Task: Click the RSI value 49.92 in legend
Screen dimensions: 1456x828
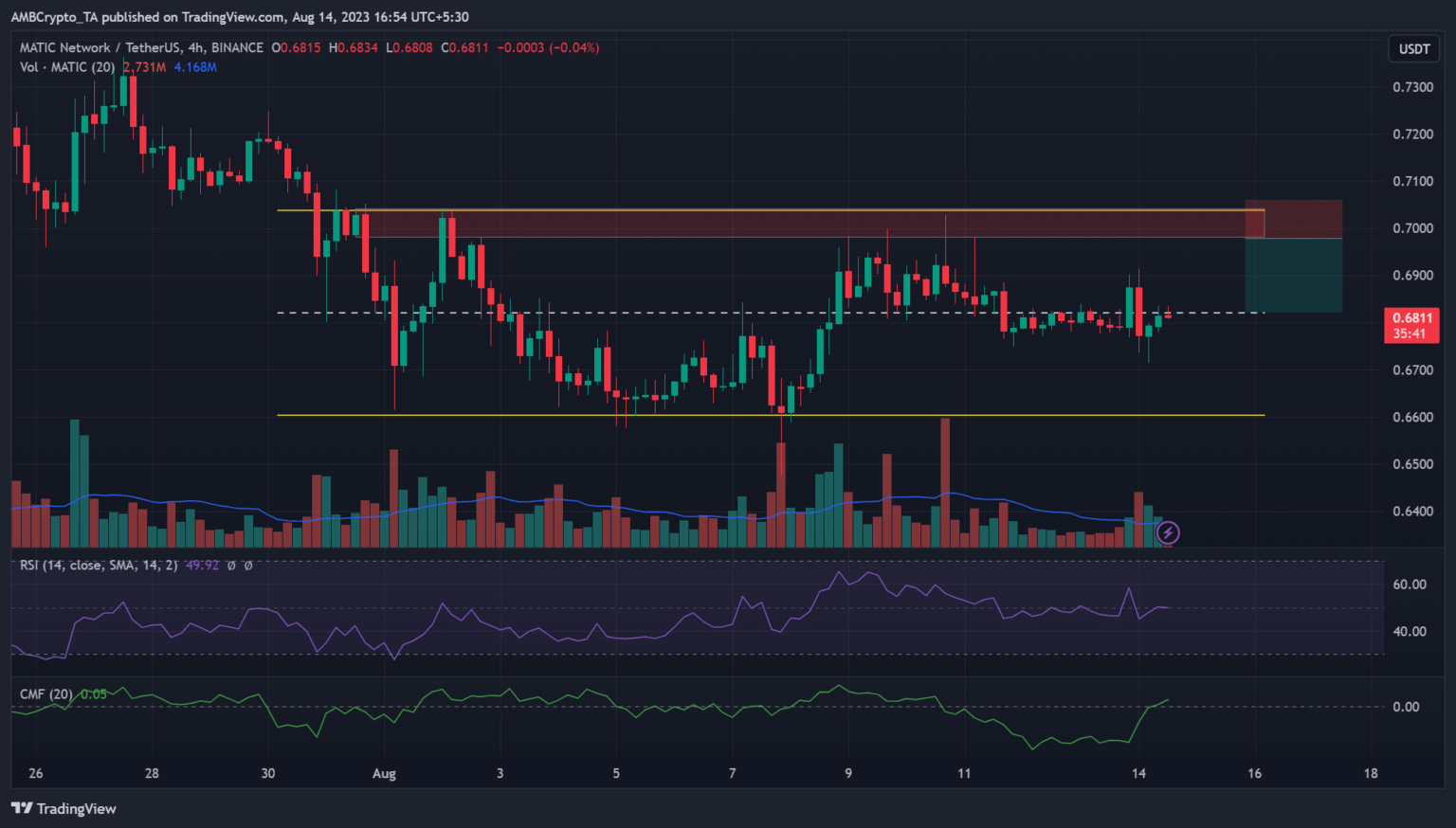Action: coord(202,565)
